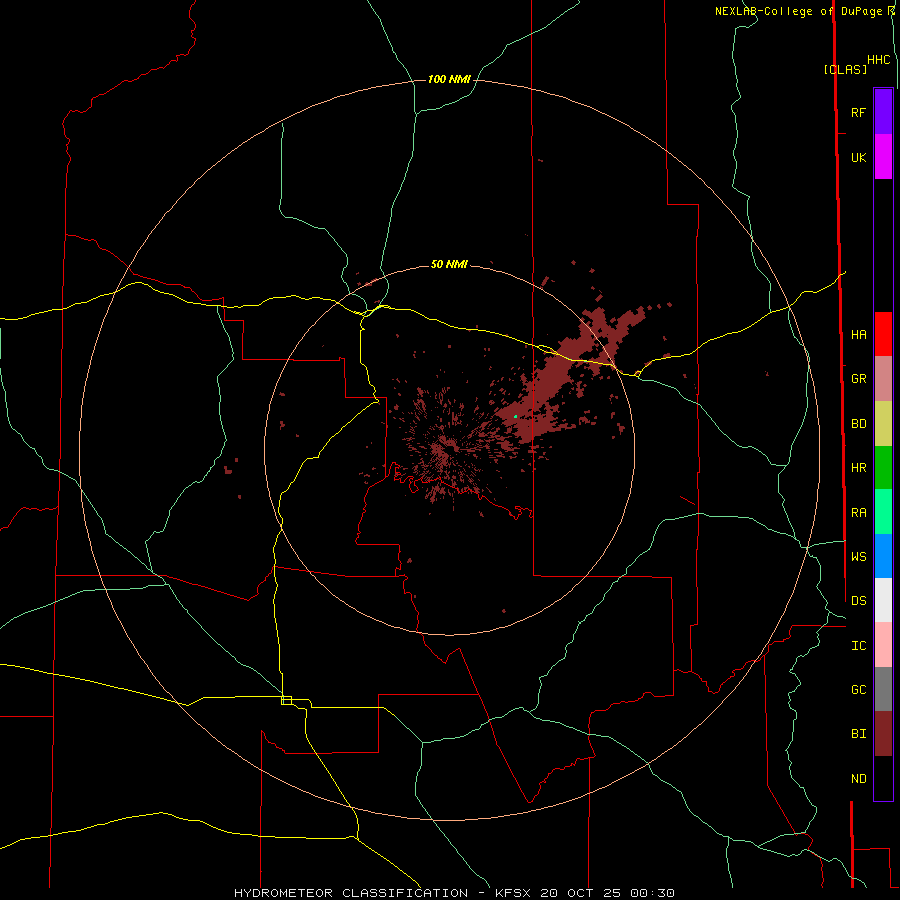Click the RF legend label
This screenshot has width=900, height=900.
pyautogui.click(x=858, y=112)
